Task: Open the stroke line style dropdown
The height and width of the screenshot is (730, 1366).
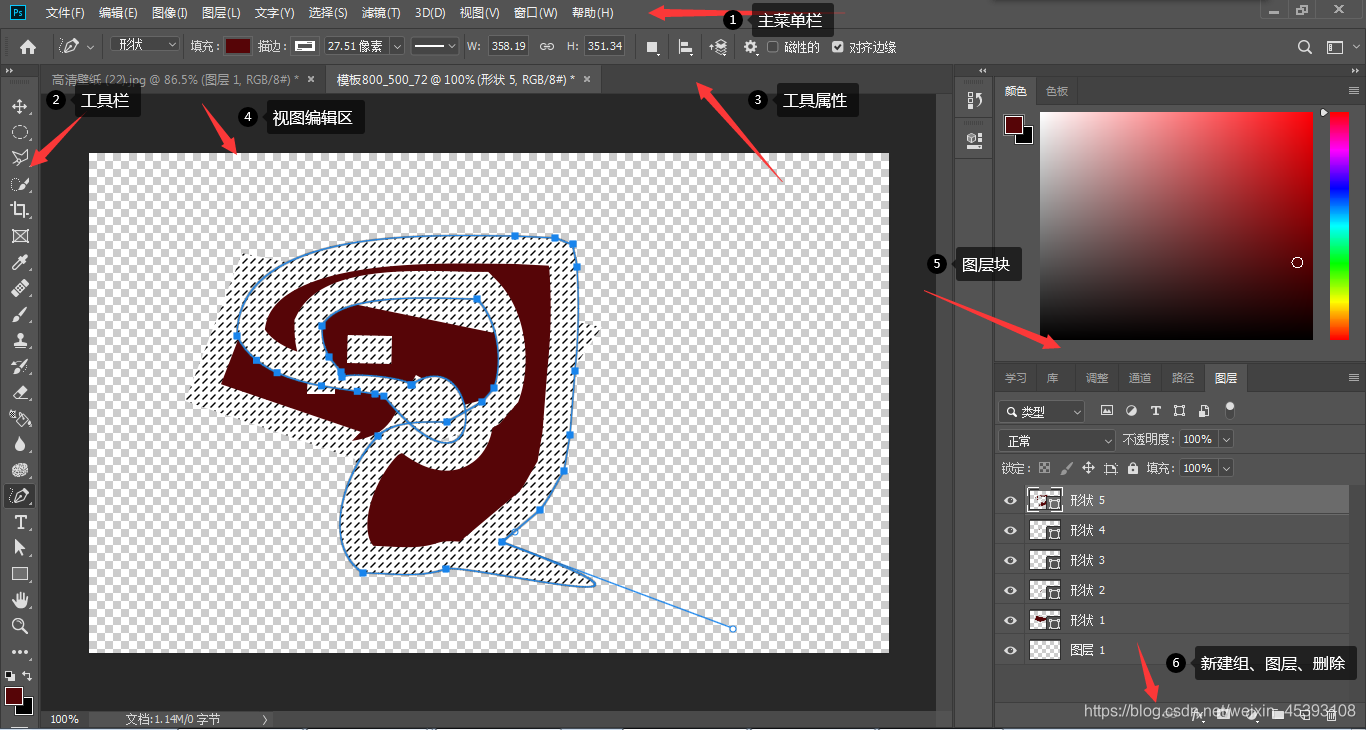Action: (x=435, y=46)
